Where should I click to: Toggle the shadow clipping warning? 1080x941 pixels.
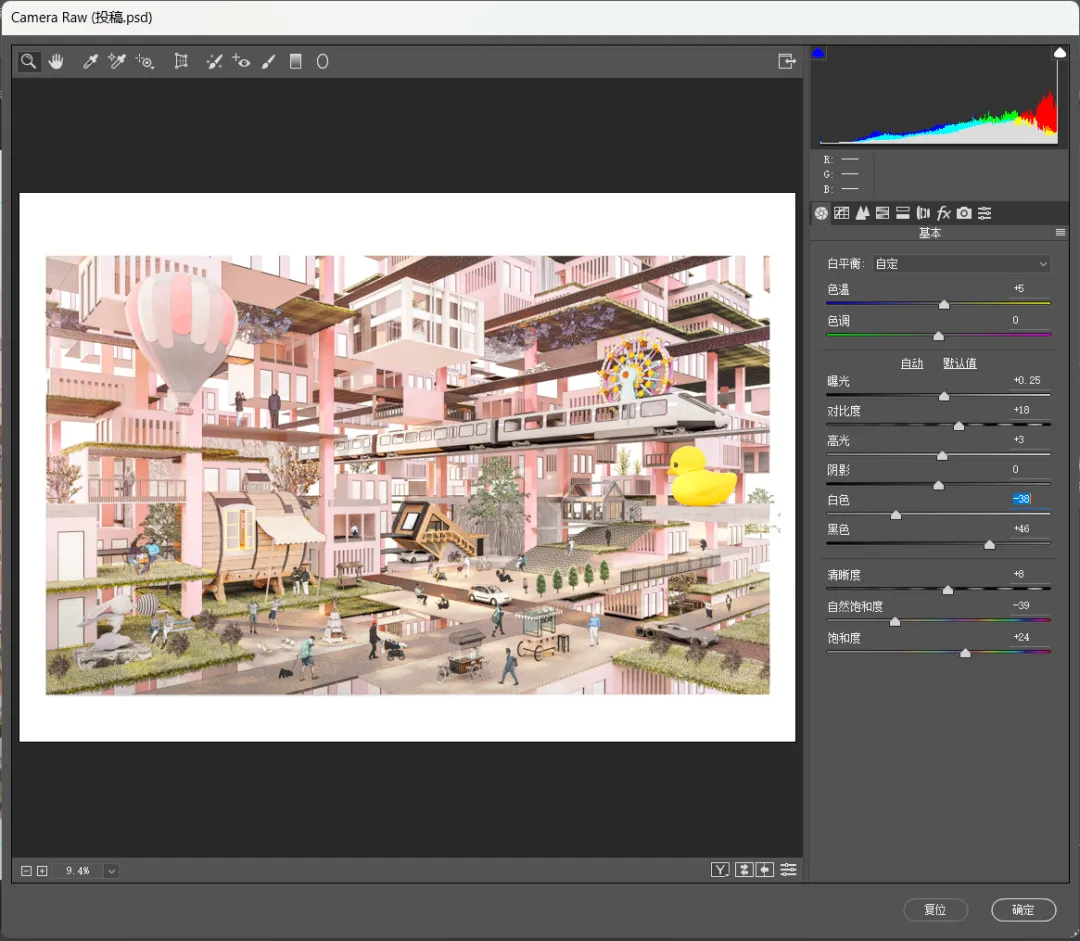(x=818, y=53)
